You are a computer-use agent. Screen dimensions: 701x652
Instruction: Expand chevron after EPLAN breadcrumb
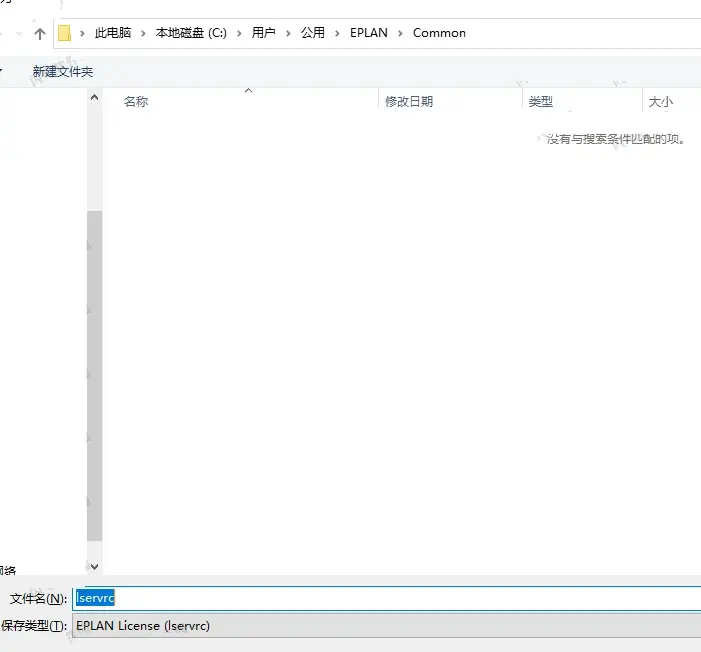[400, 33]
